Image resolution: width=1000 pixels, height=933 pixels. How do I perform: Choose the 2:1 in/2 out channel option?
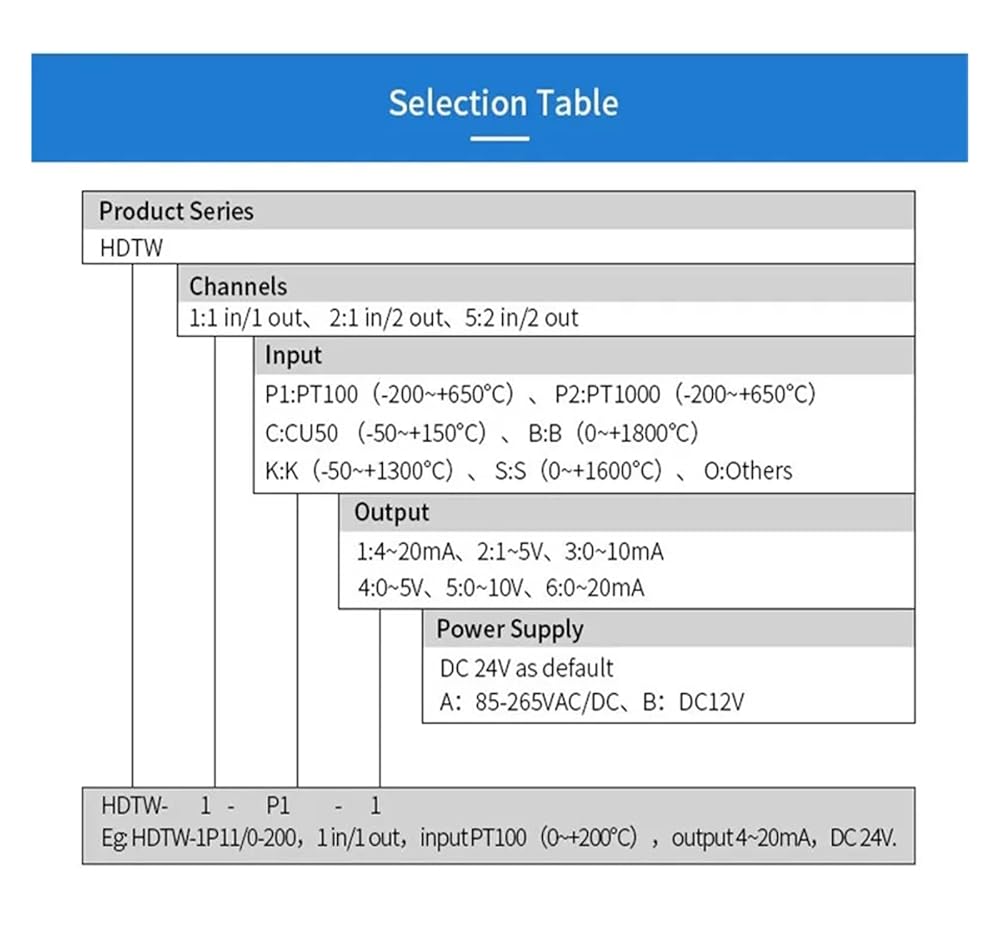tap(386, 318)
